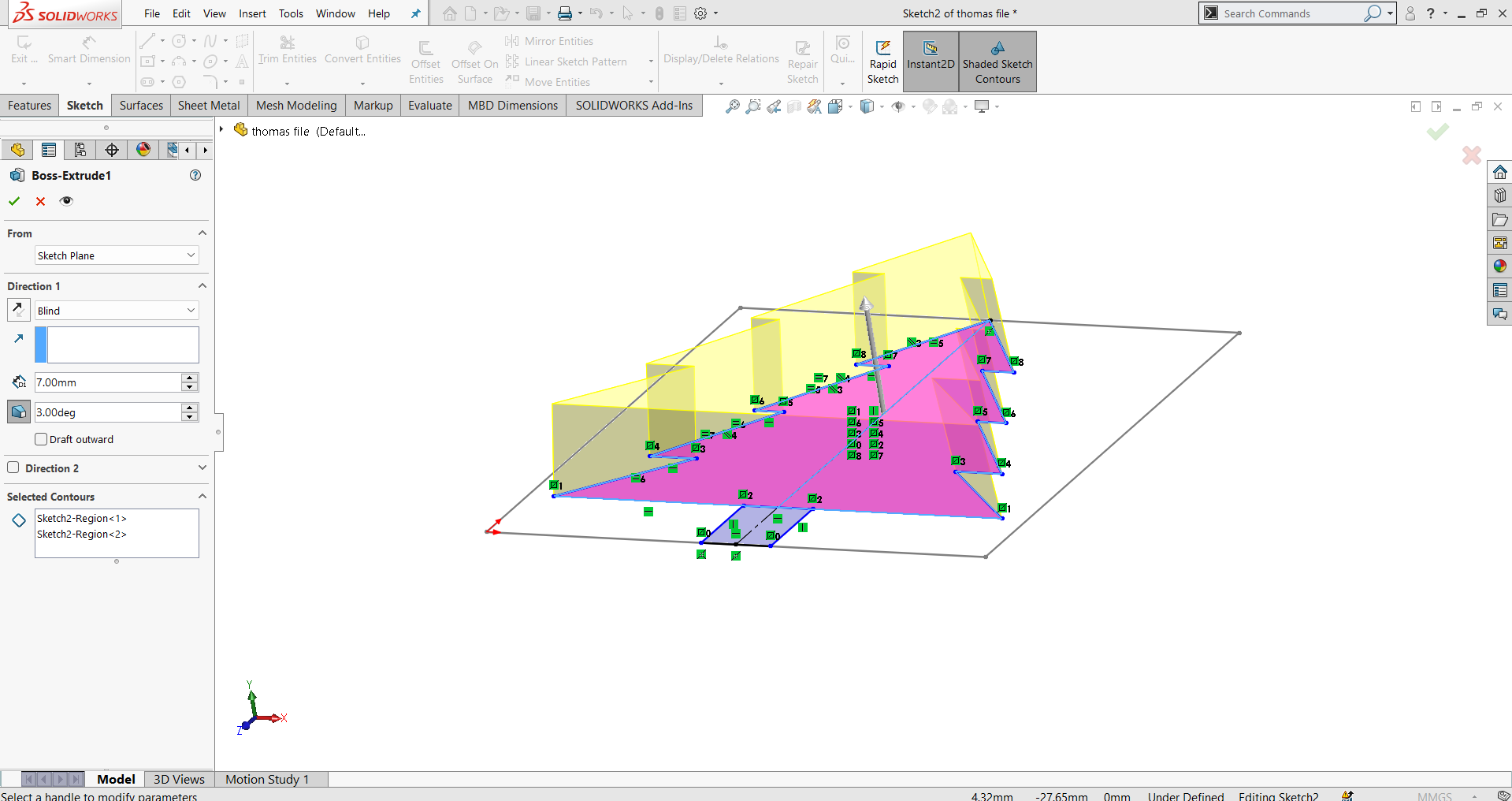This screenshot has width=1512, height=801.
Task: Click the Previous View icon
Action: click(774, 106)
